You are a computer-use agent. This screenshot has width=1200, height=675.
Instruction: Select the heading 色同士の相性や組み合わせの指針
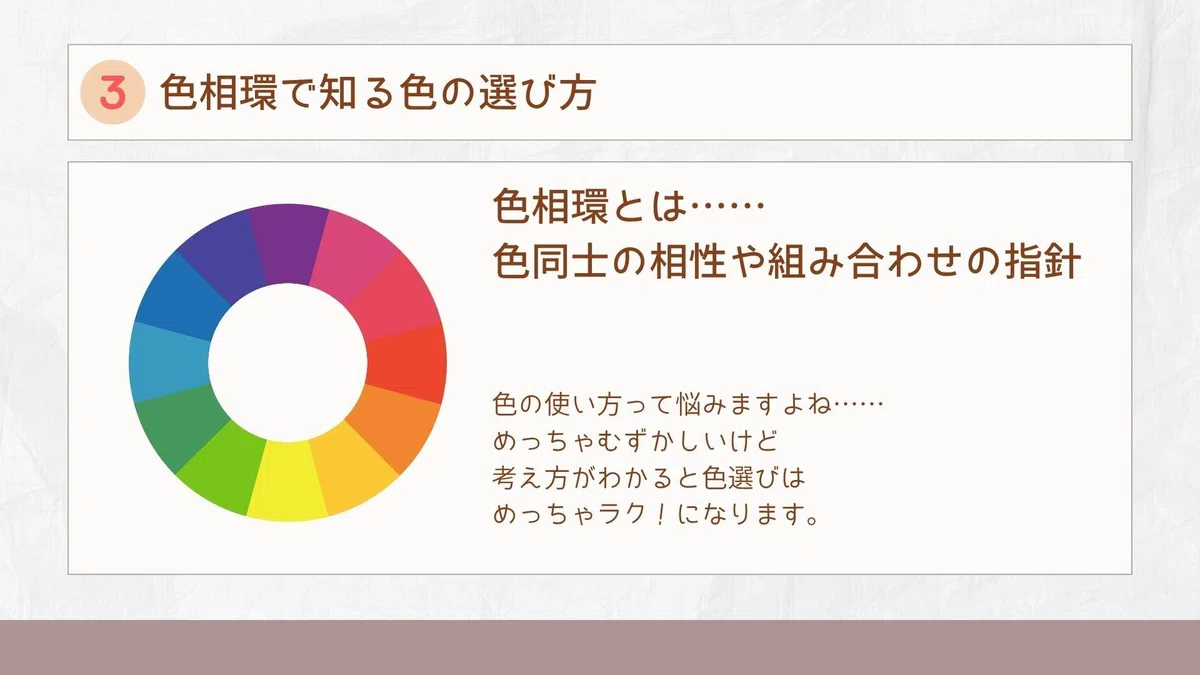(786, 264)
